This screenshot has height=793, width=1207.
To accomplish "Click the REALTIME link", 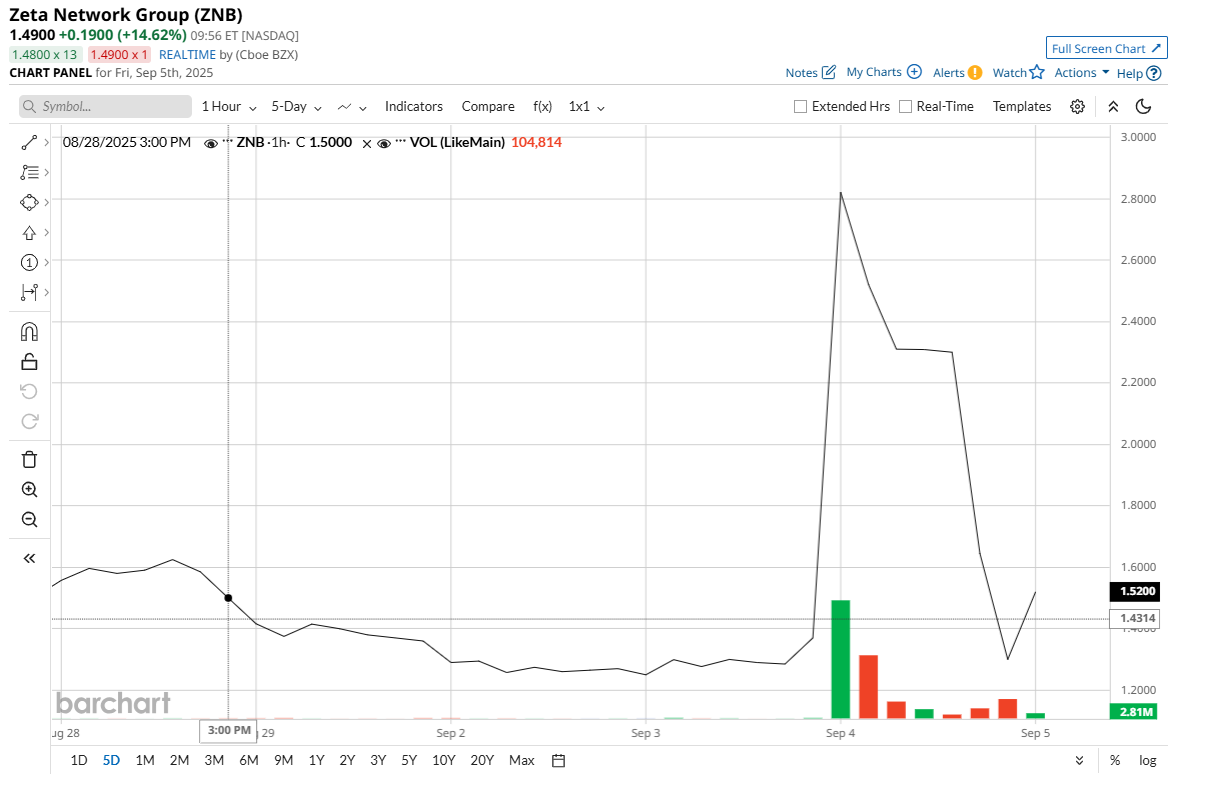I will click(187, 55).
